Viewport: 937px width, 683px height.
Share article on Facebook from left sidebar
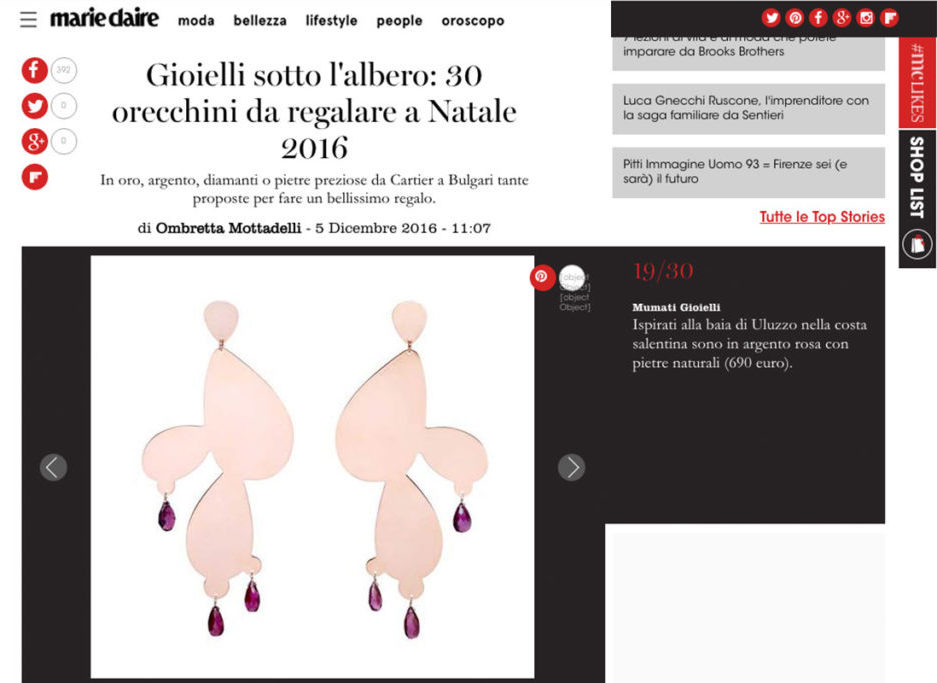35,71
